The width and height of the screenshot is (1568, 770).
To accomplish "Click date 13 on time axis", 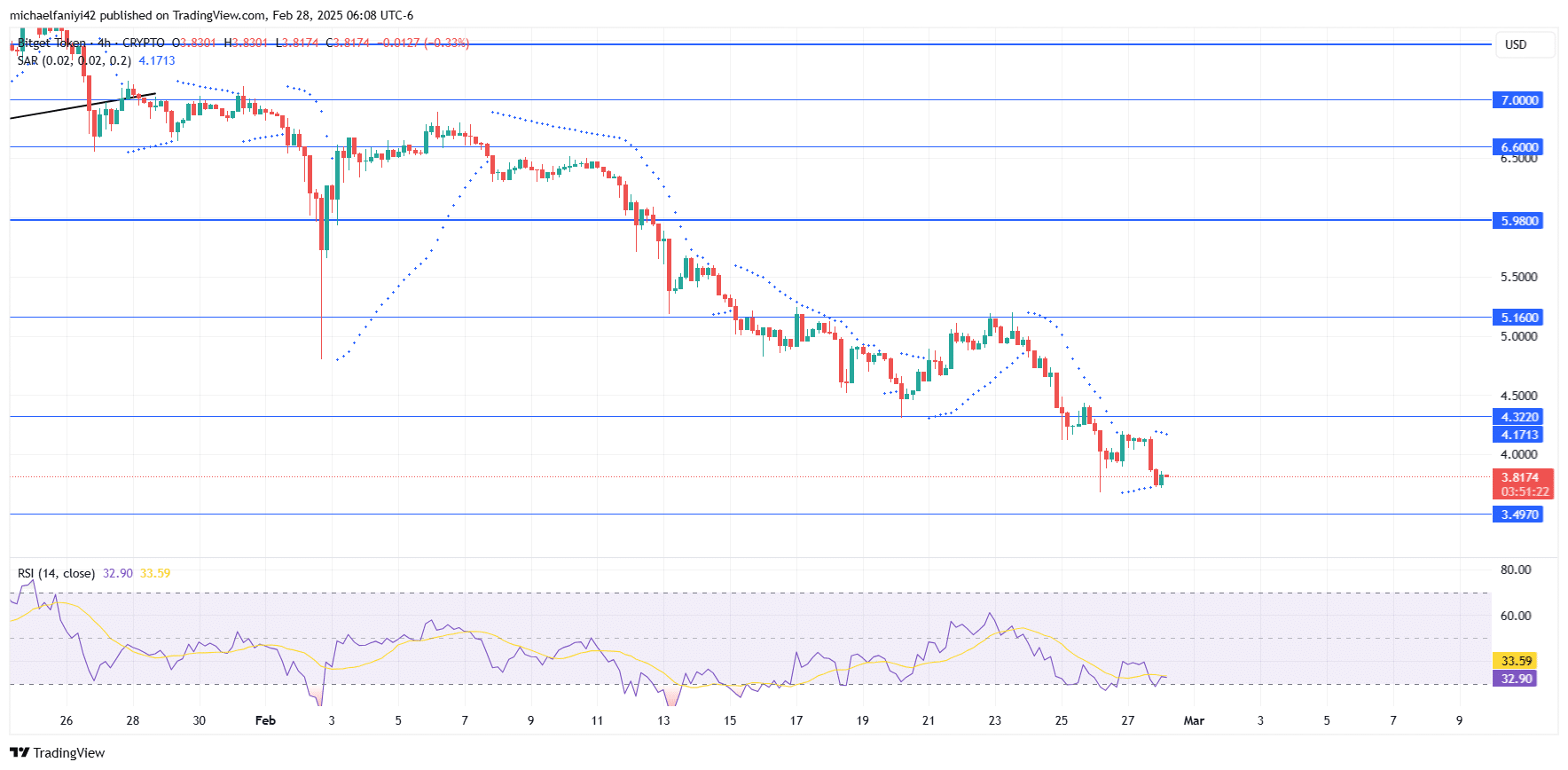I will (663, 720).
